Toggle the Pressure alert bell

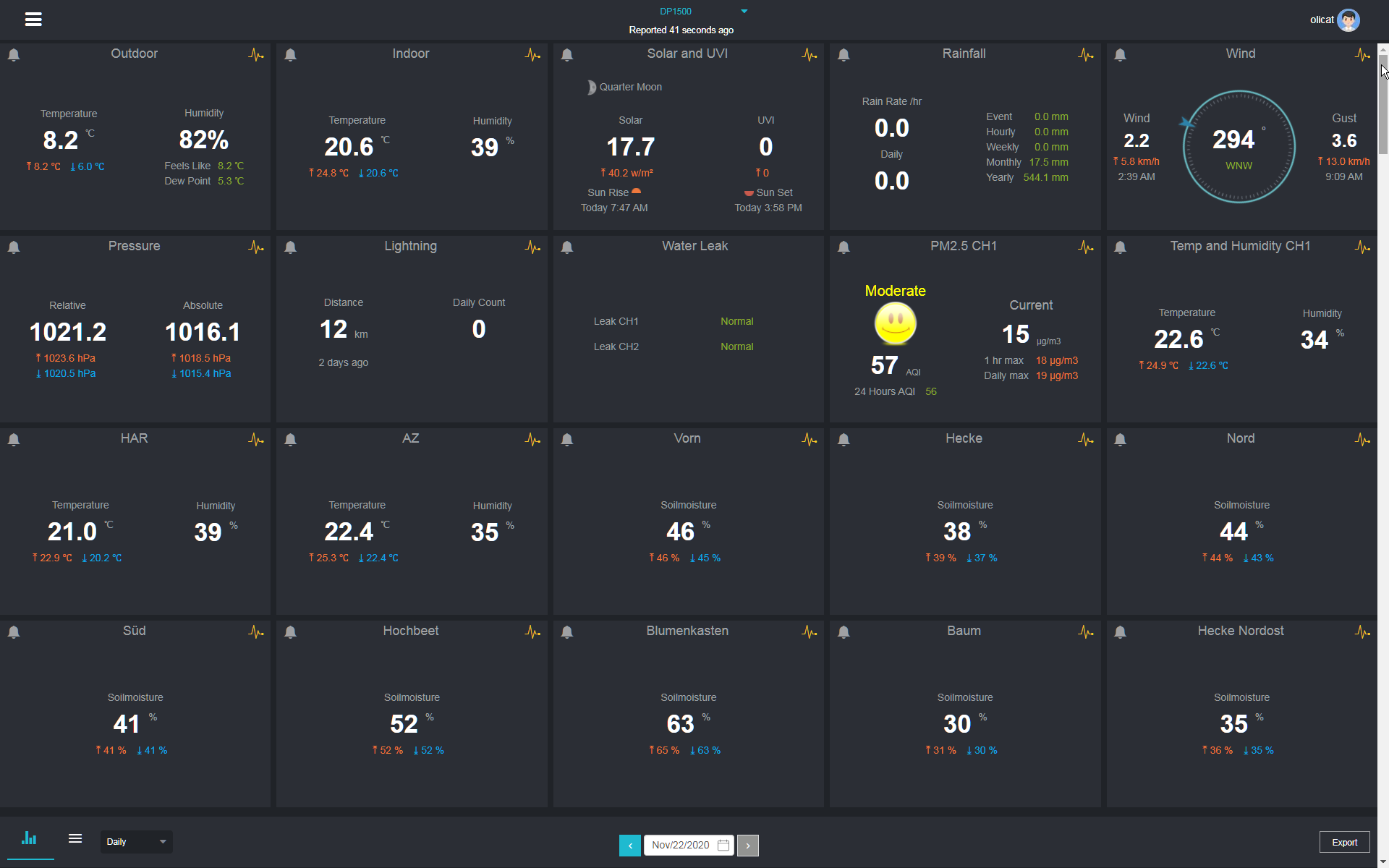pos(14,247)
